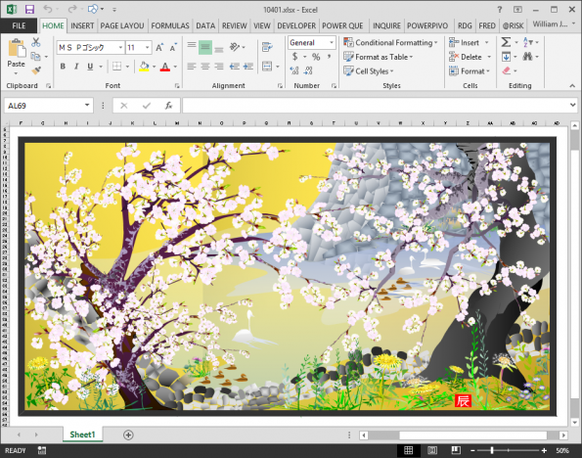Click the Paste clipboard icon
Screen dimensions: 582x458
coord(16,48)
